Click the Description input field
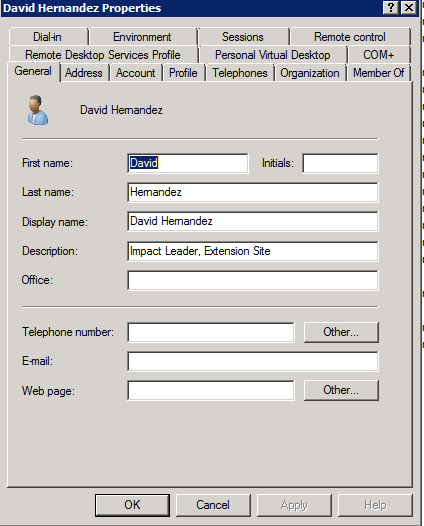 [x=253, y=251]
